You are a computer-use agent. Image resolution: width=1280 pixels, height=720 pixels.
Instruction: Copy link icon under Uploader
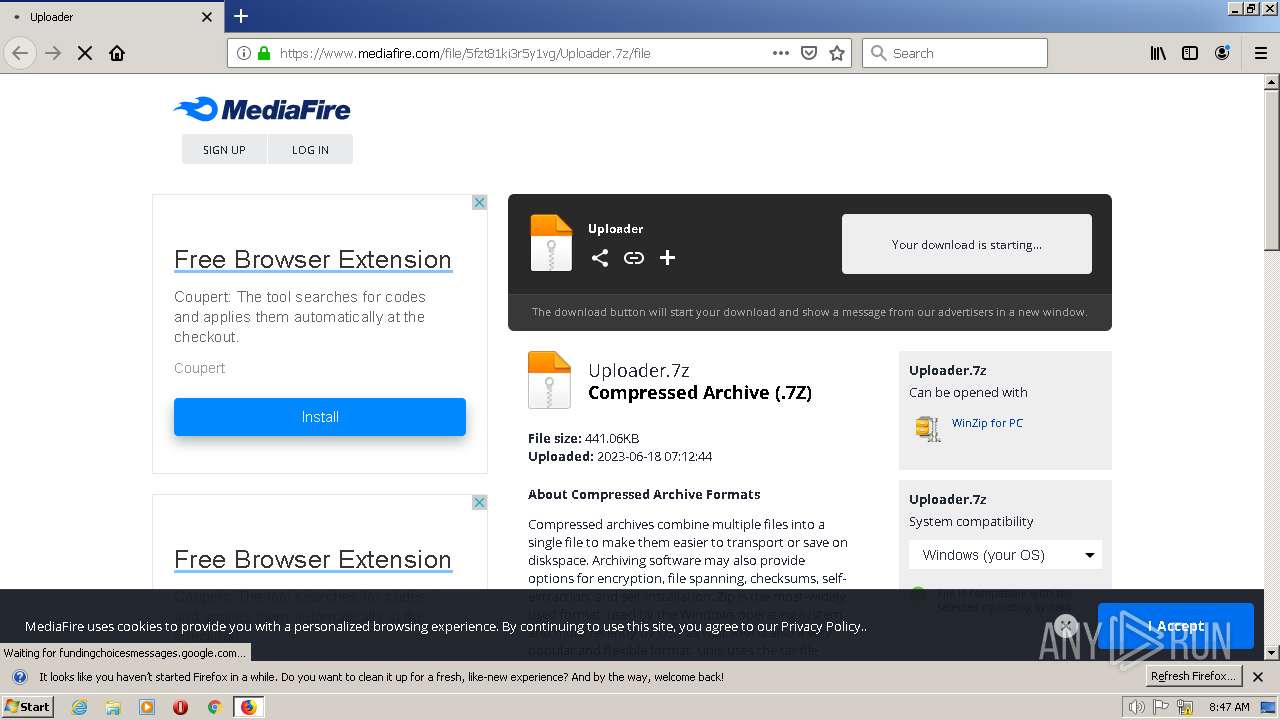point(634,258)
